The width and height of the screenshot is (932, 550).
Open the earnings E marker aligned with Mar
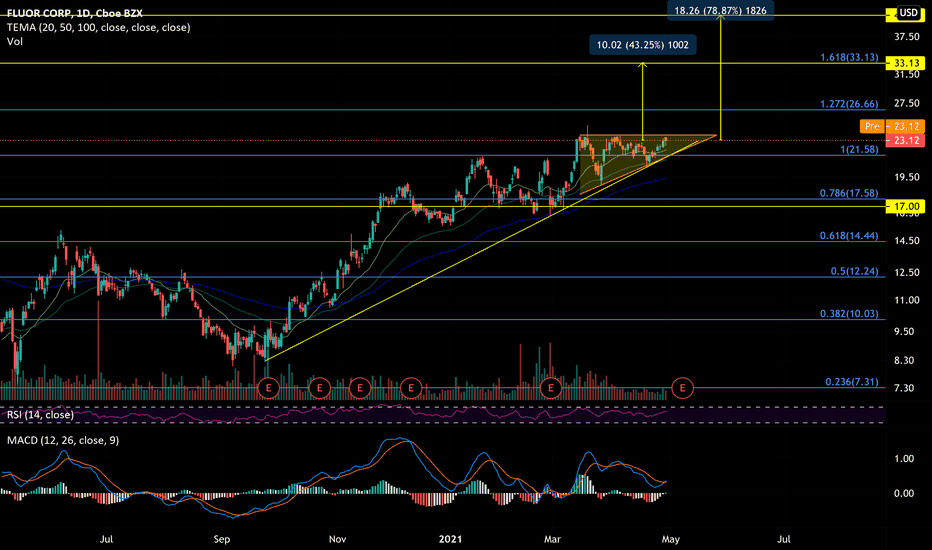tap(551, 388)
